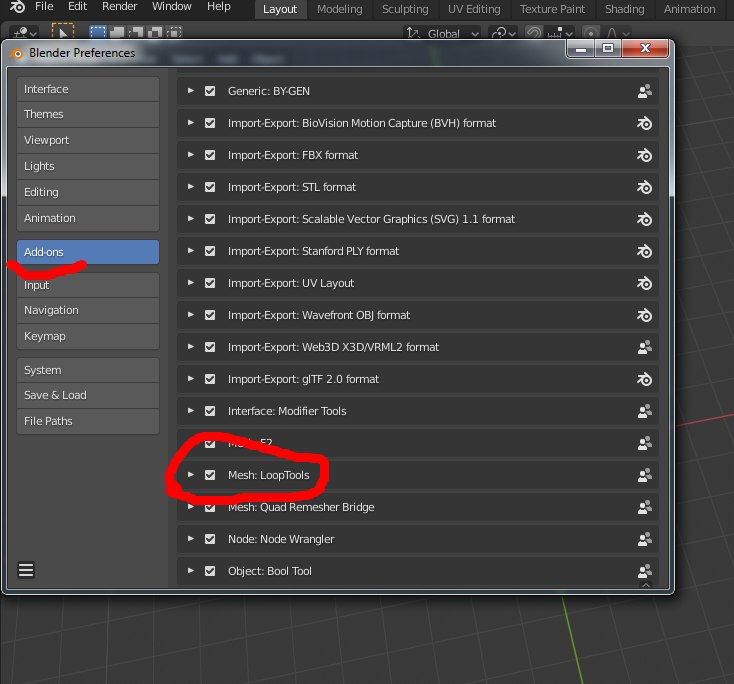Open the Keymap preferences section
Viewport: 734px width, 684px height.
tap(88, 336)
